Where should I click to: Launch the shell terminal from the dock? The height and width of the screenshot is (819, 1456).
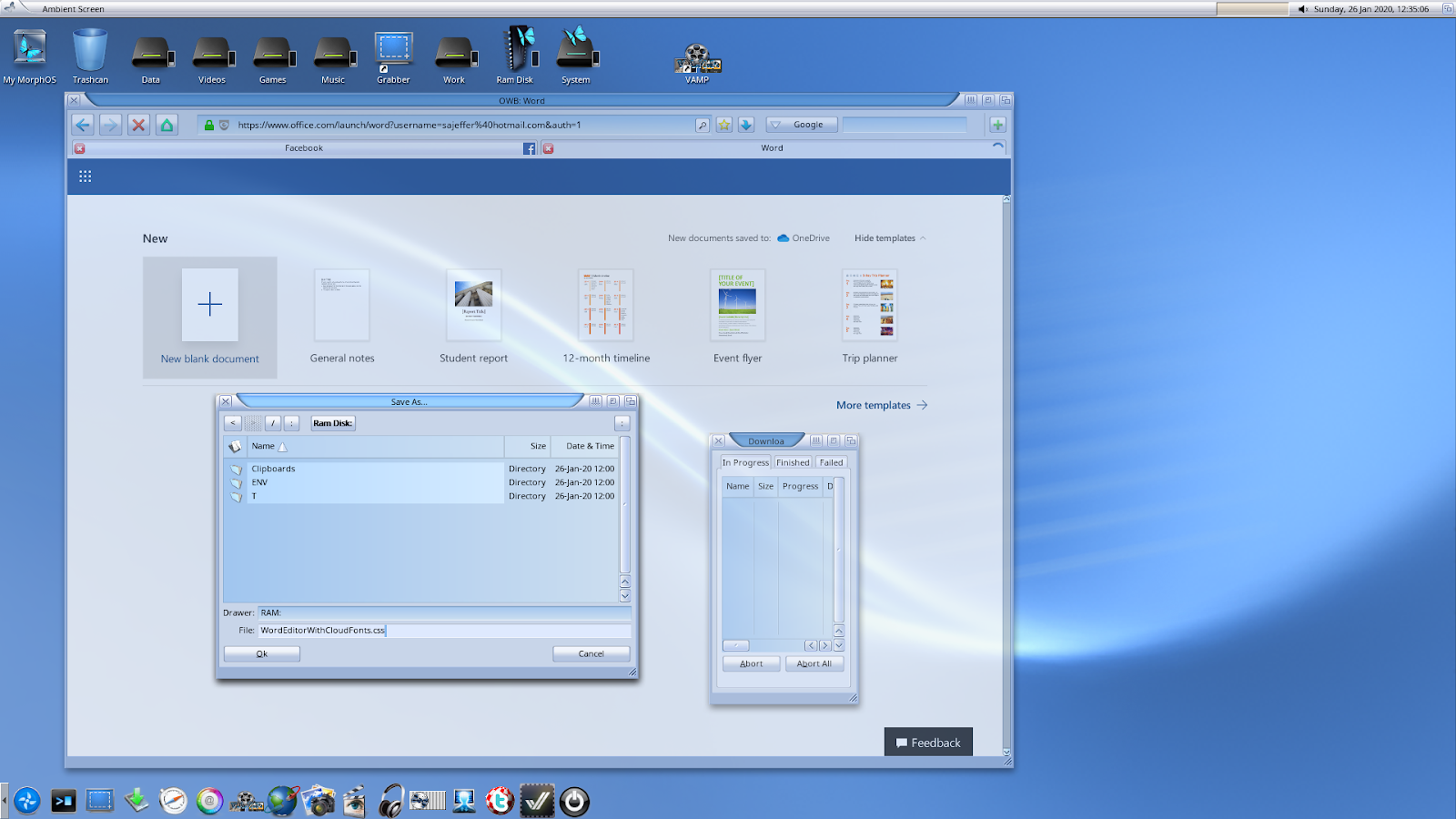coord(64,801)
